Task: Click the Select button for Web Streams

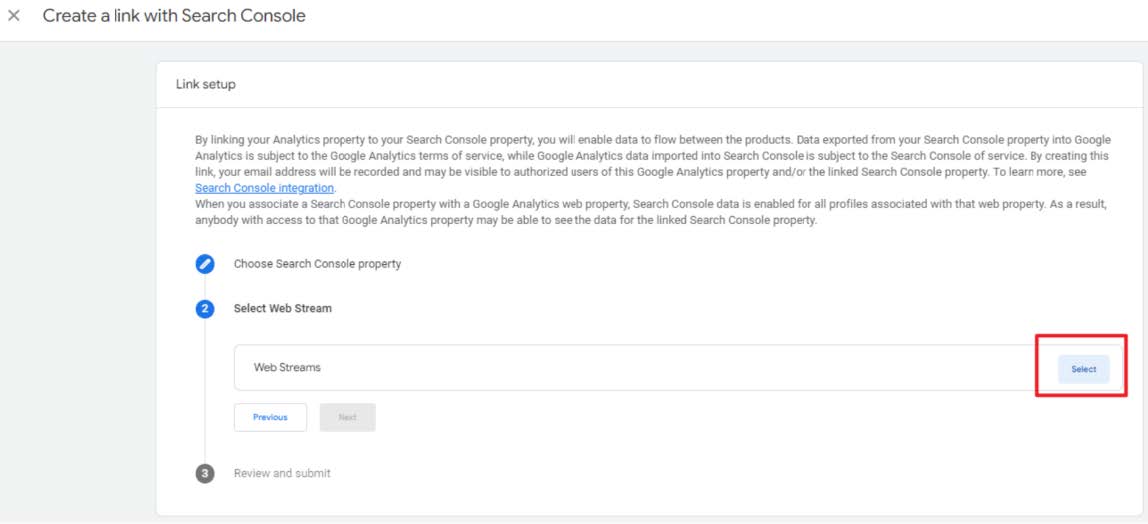Action: 1084,370
